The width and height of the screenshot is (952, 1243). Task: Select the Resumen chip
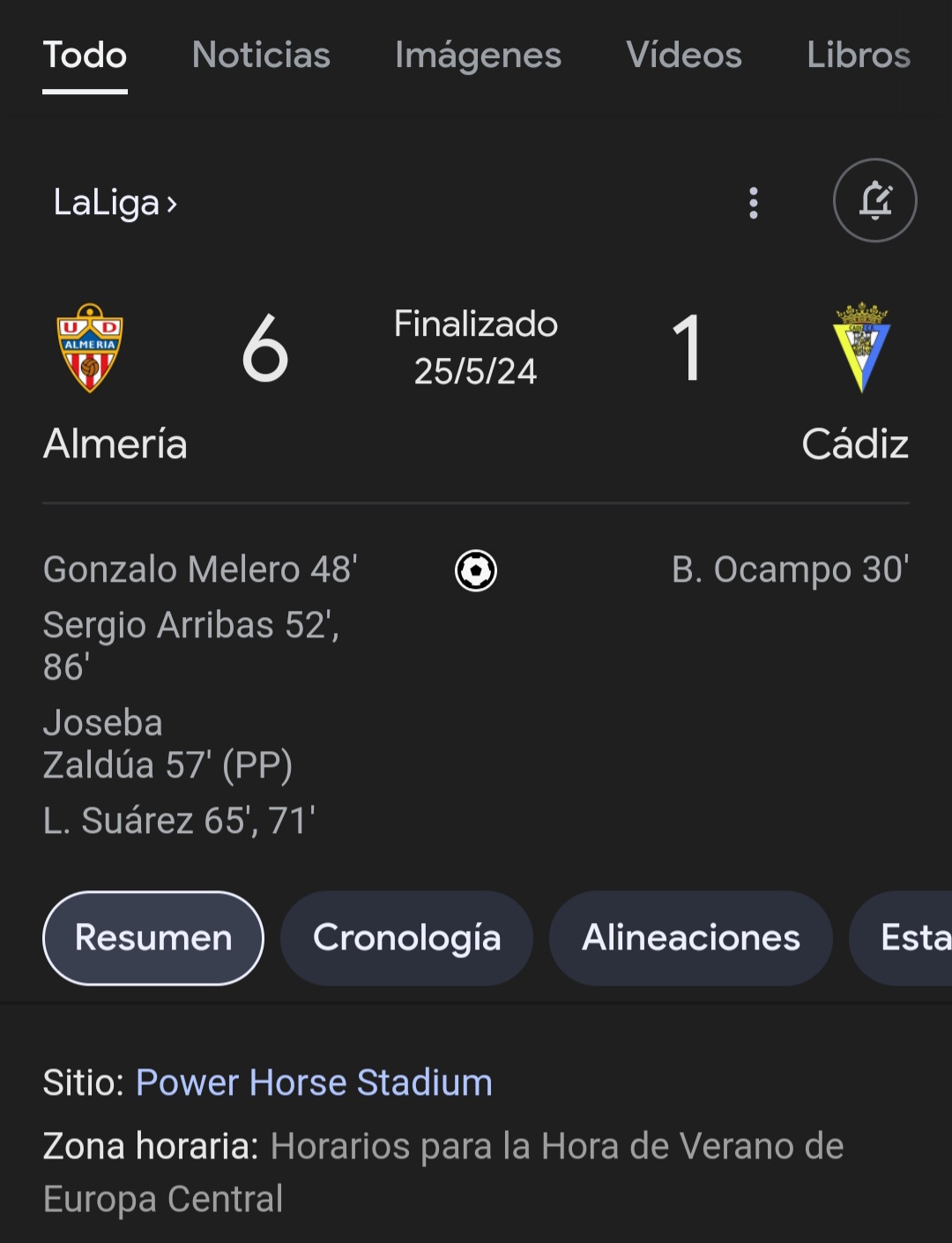tap(153, 938)
